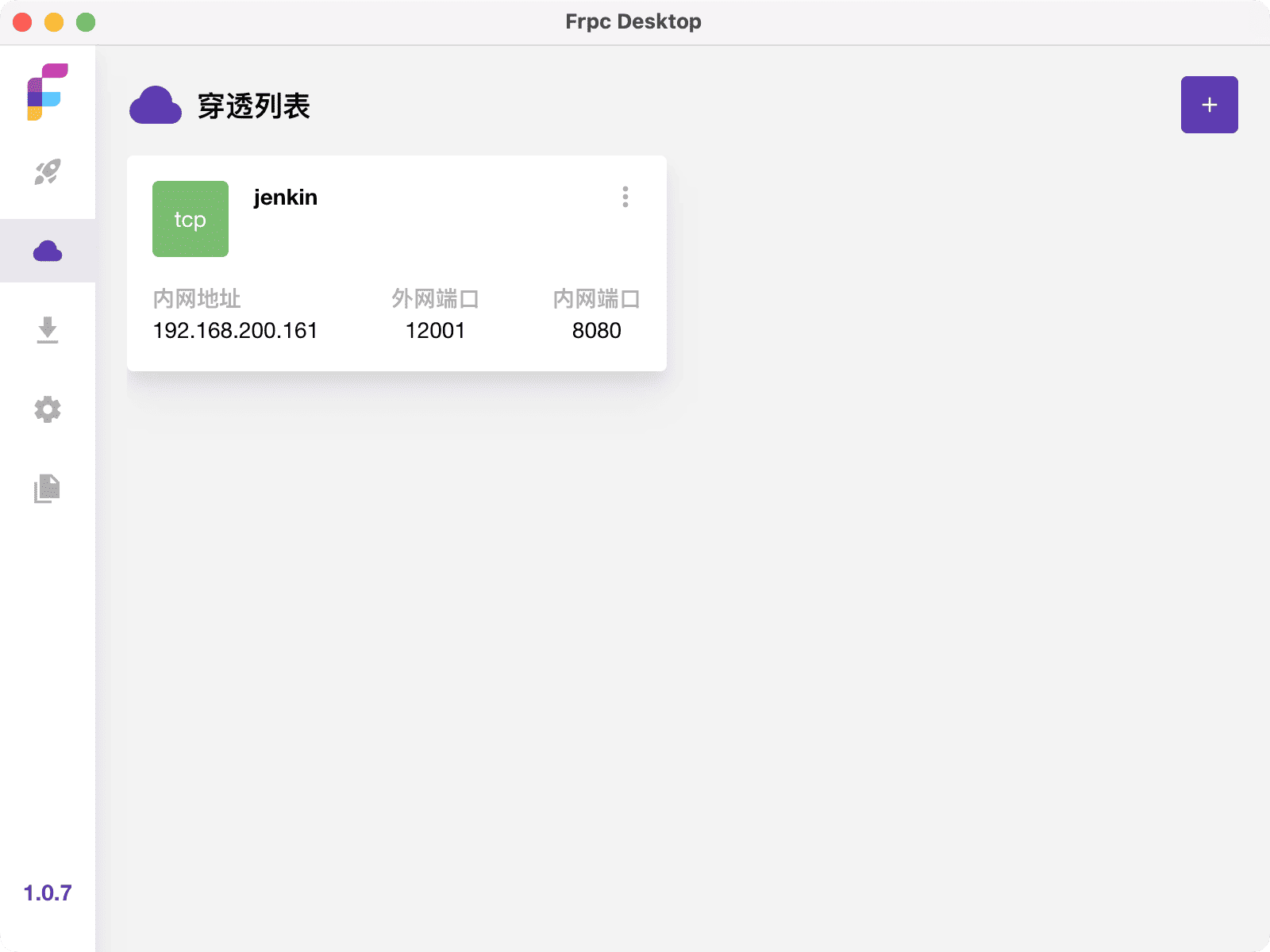Click the download icon in sidebar

click(48, 331)
